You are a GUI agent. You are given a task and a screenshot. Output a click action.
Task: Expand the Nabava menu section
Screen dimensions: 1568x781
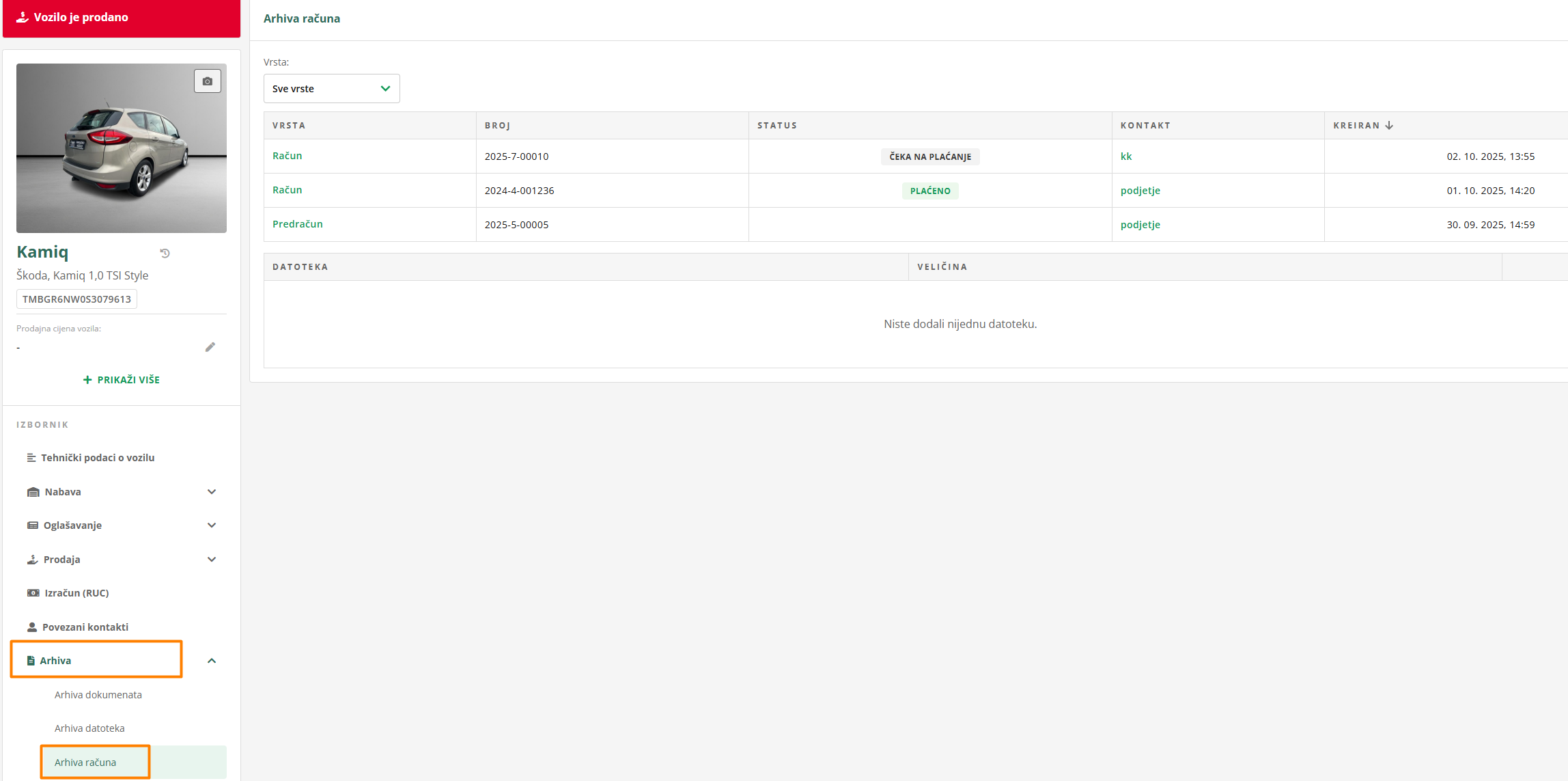point(212,492)
